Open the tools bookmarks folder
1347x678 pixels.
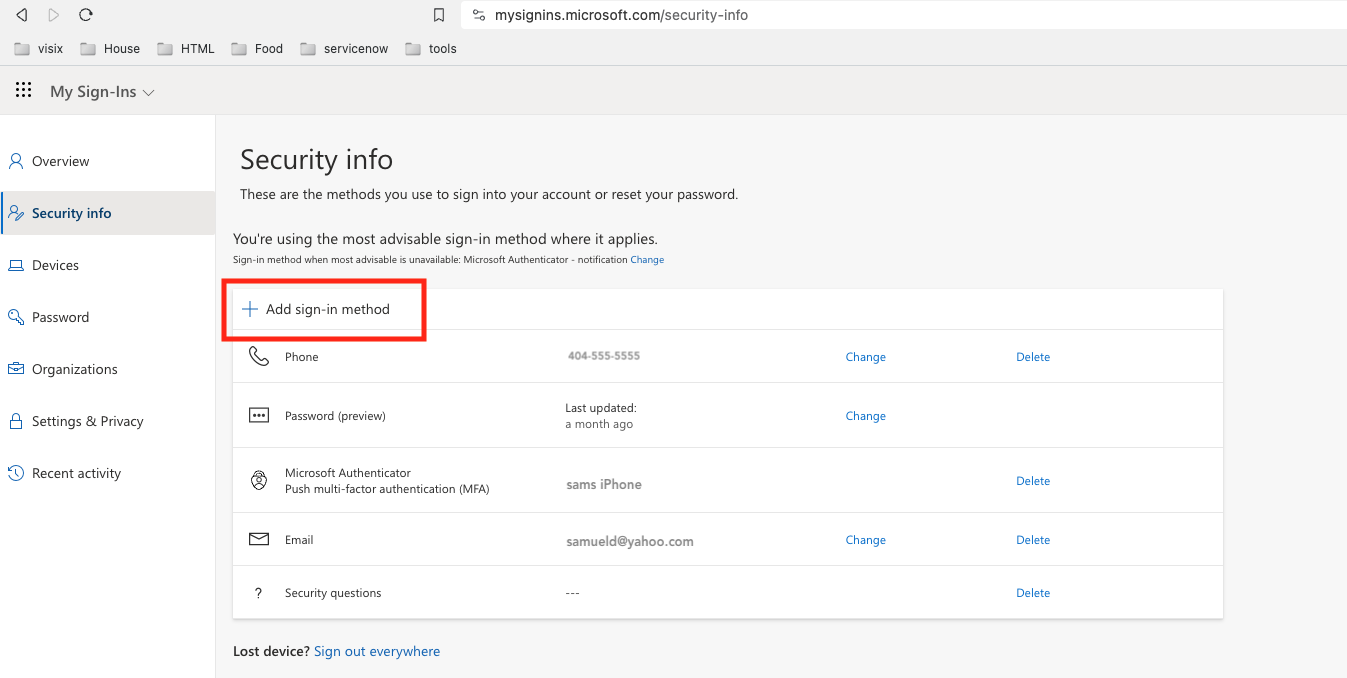[431, 48]
